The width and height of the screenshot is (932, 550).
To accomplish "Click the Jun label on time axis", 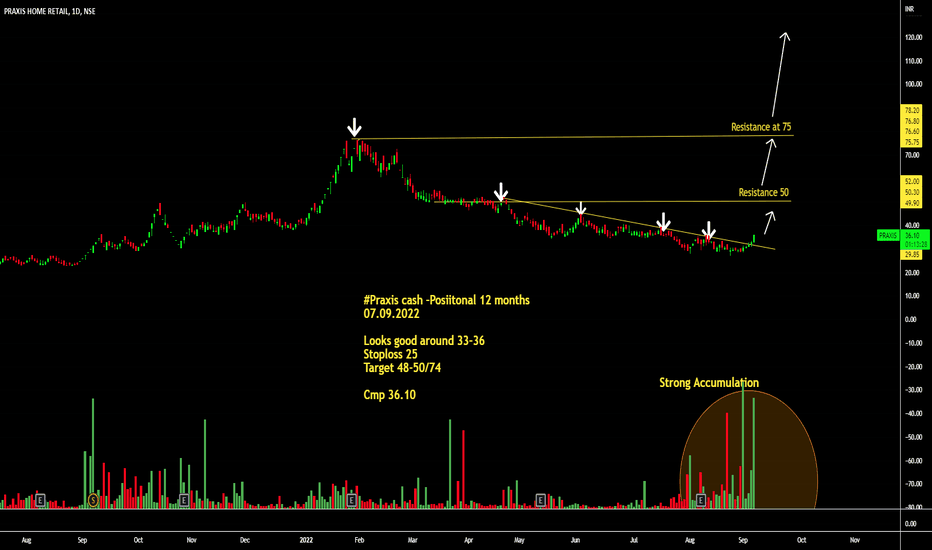I will 575,540.
